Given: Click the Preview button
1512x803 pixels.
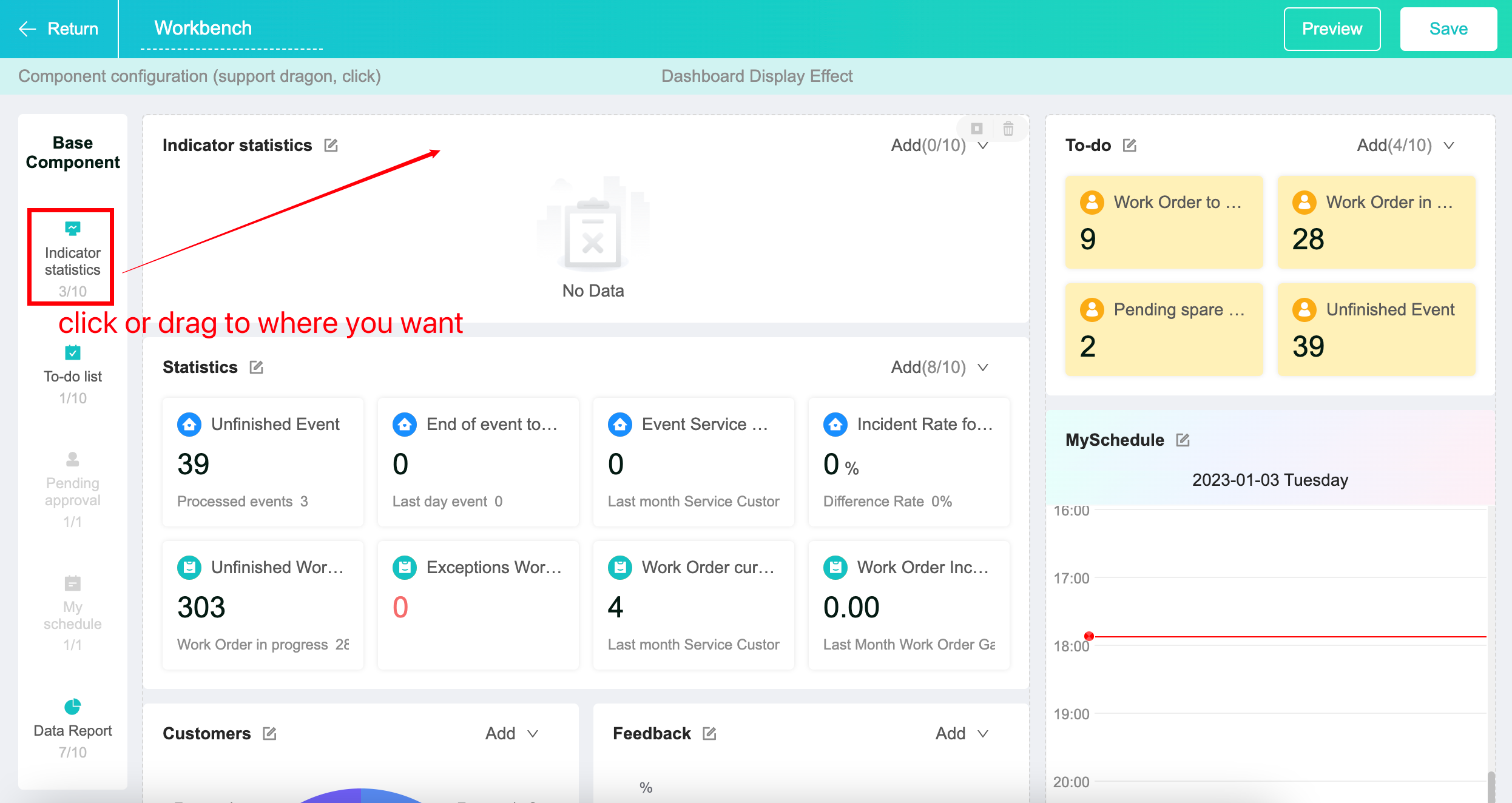Looking at the screenshot, I should [1332, 29].
